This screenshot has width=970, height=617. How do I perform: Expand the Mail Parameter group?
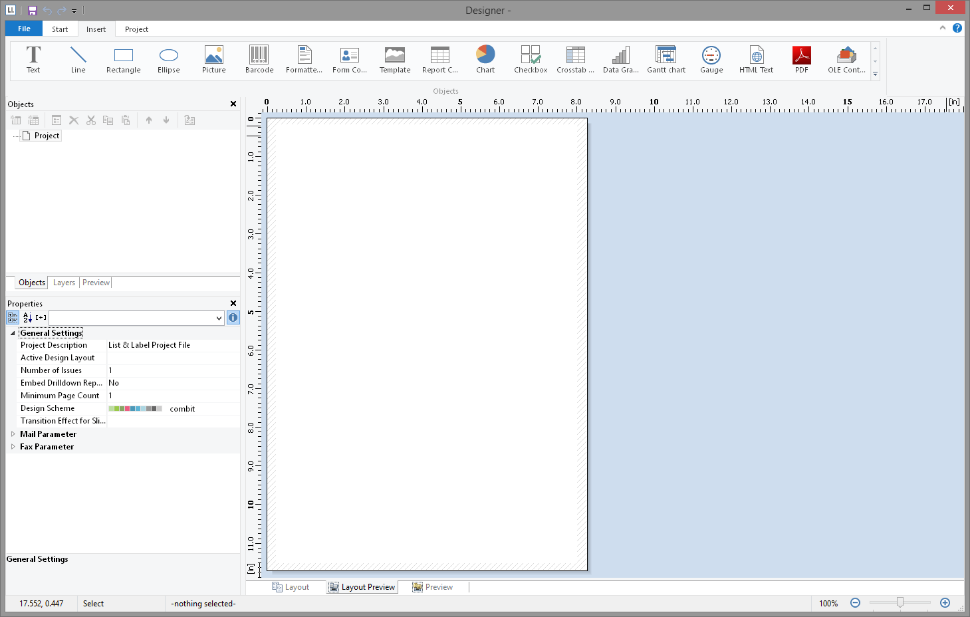tap(13, 434)
